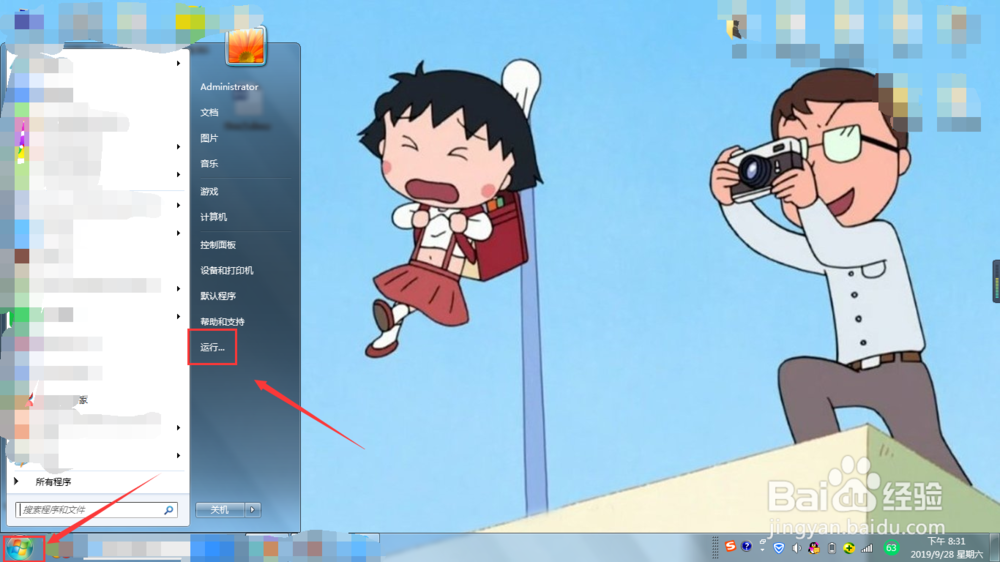This screenshot has width=1000, height=562.
Task: Open 图片 from the Start menu
Action: tap(209, 138)
